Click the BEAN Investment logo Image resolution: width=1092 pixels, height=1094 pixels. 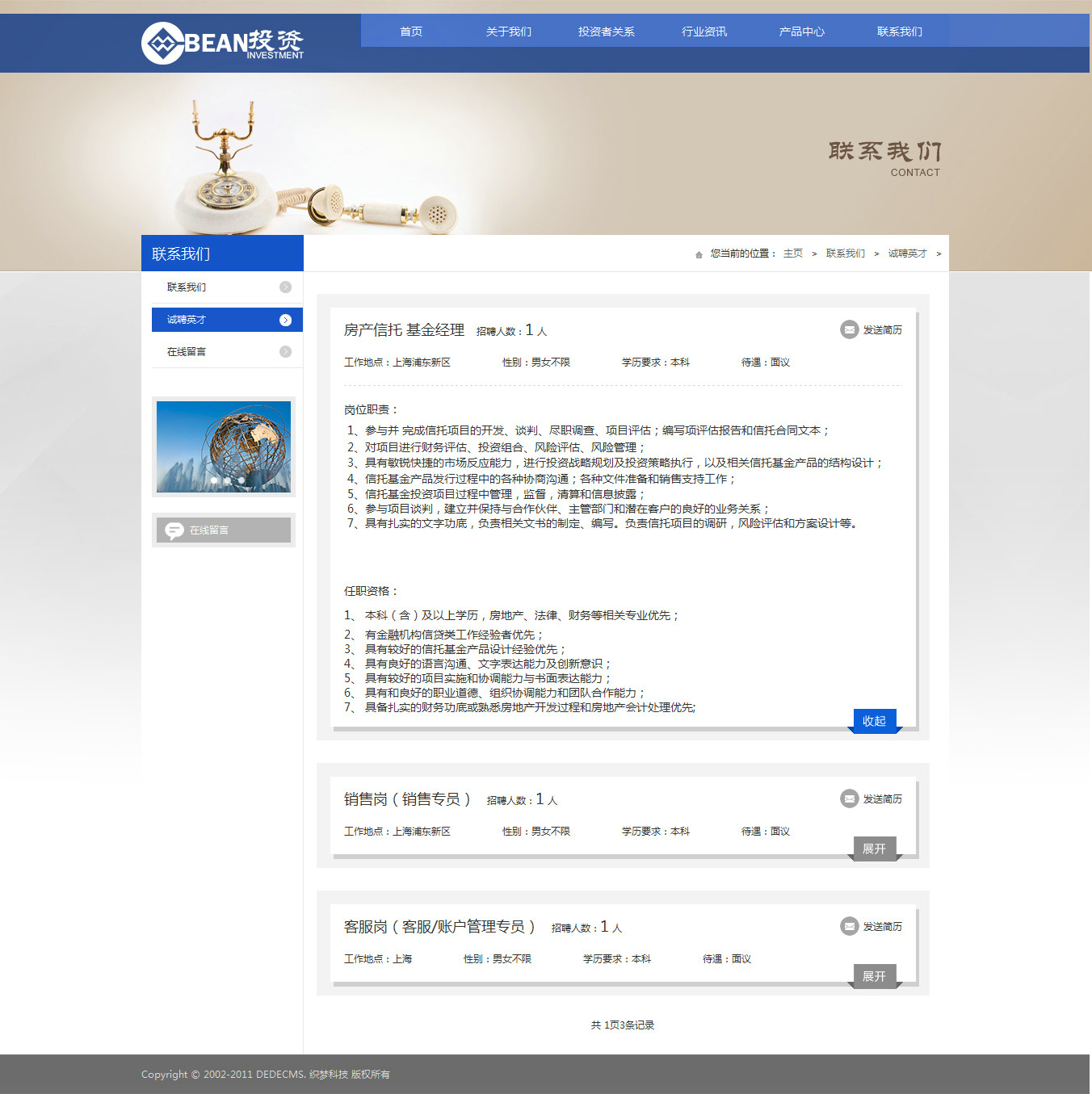coord(222,42)
